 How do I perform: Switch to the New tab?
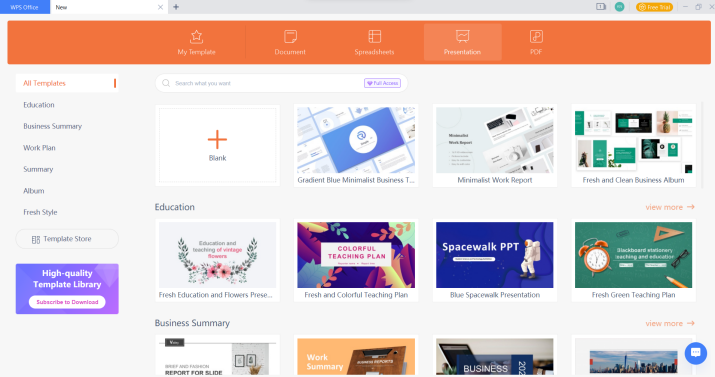(109, 7)
